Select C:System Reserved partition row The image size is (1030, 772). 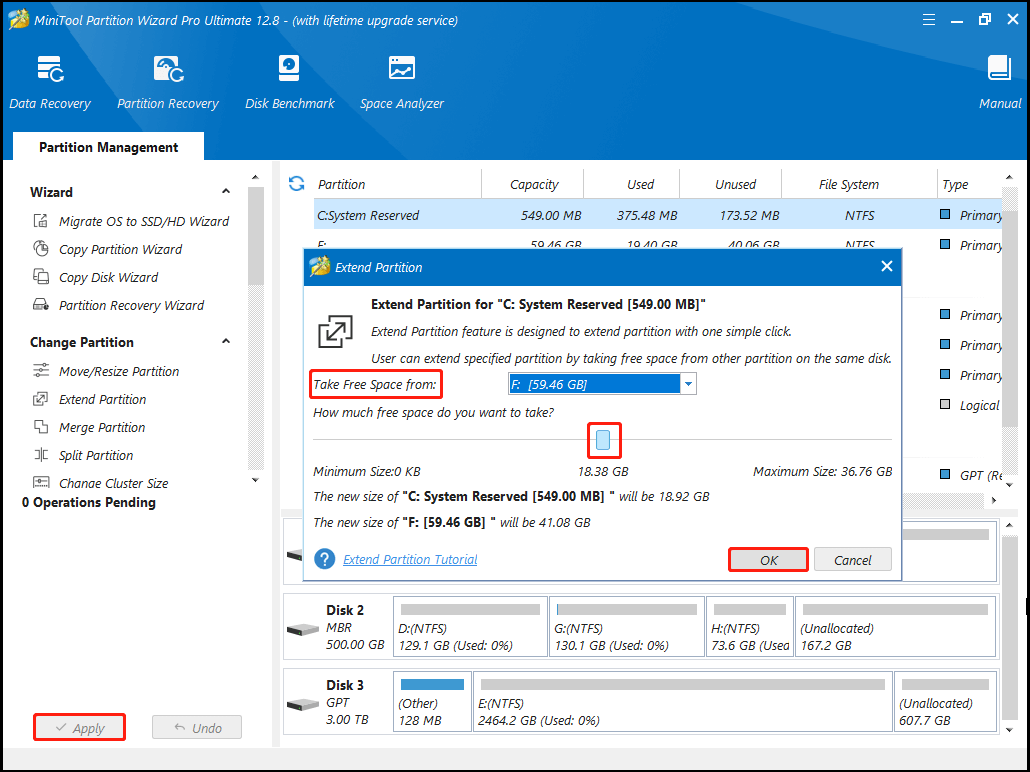click(x=658, y=215)
